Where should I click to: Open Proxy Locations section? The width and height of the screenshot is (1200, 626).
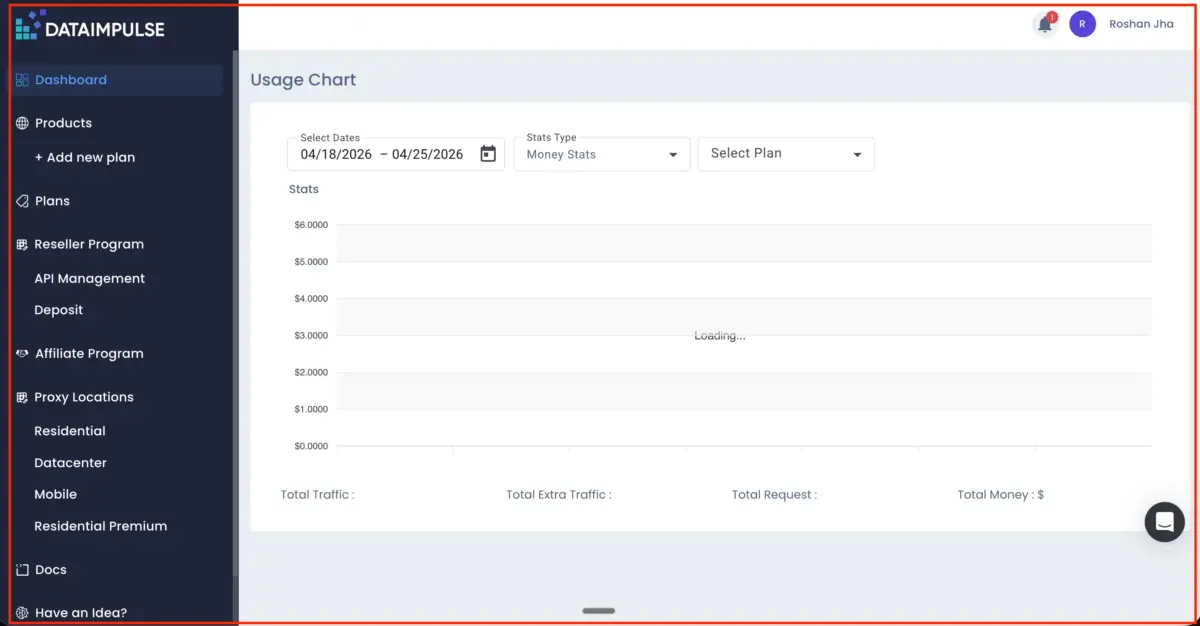(84, 397)
